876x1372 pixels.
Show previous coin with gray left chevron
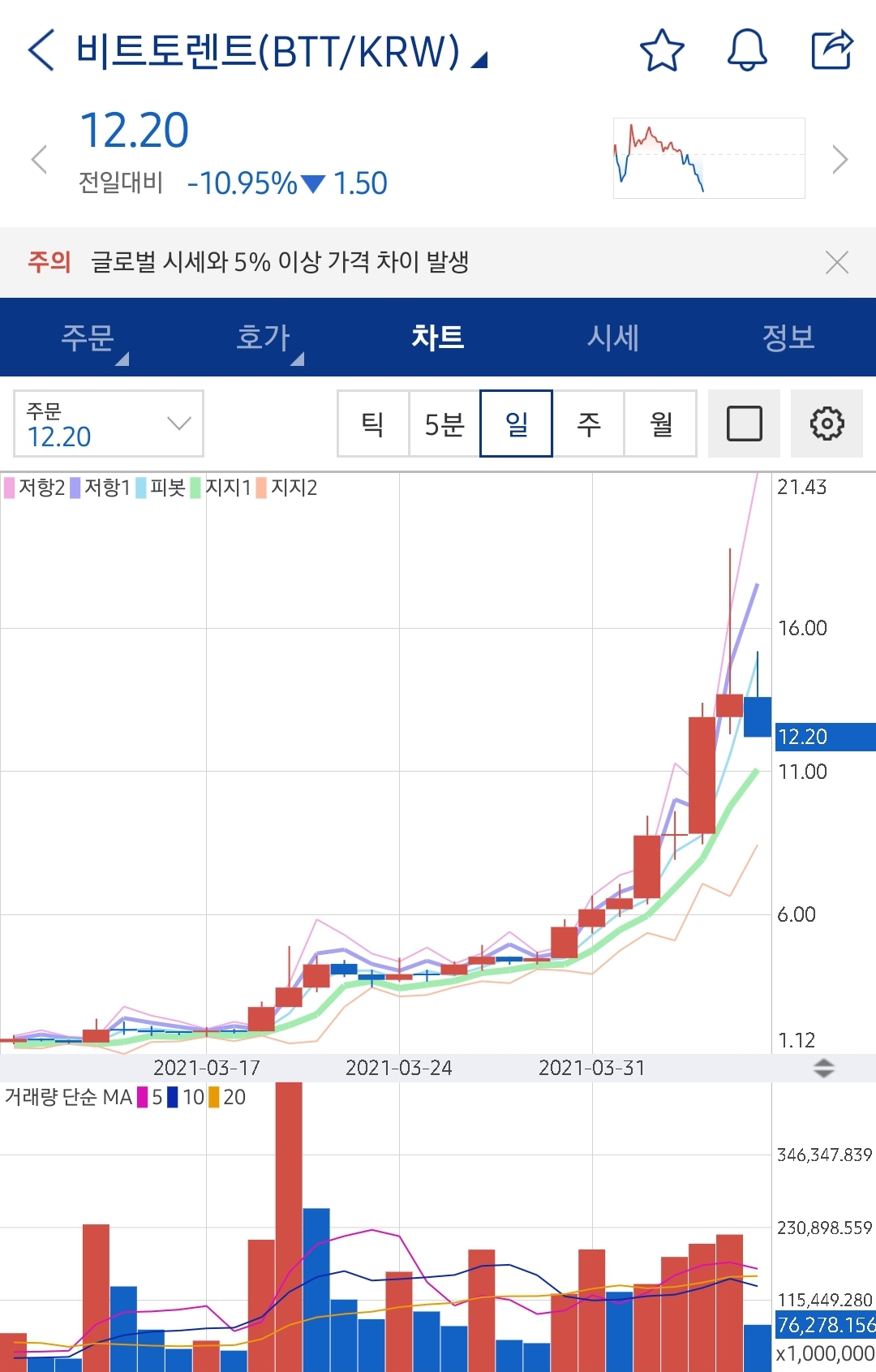coord(38,159)
